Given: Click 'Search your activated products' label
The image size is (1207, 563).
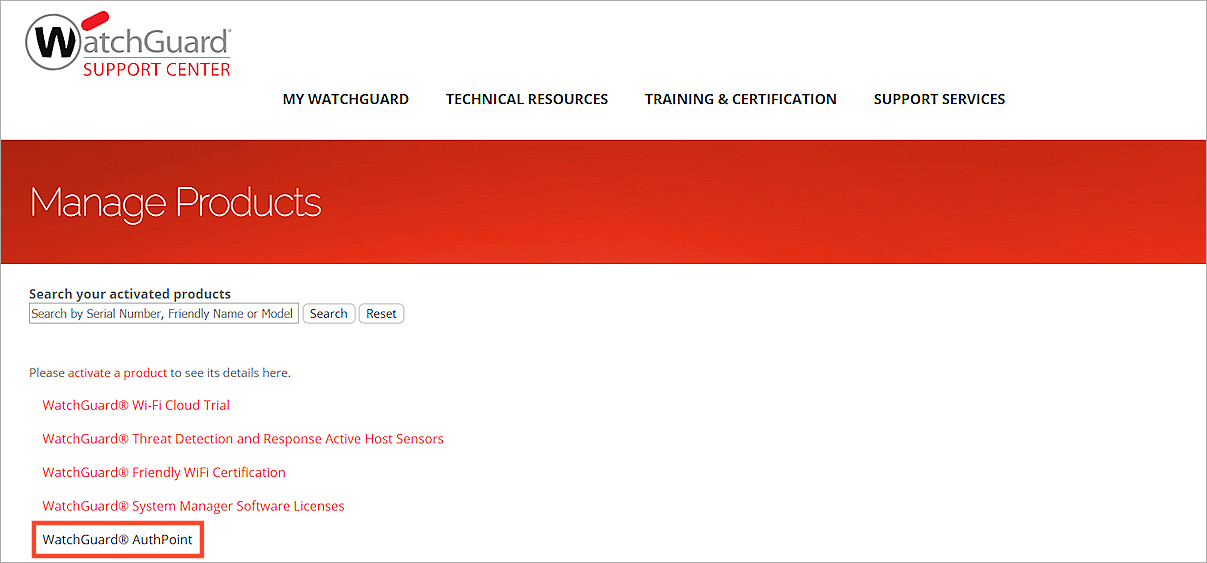Looking at the screenshot, I should click(x=130, y=294).
